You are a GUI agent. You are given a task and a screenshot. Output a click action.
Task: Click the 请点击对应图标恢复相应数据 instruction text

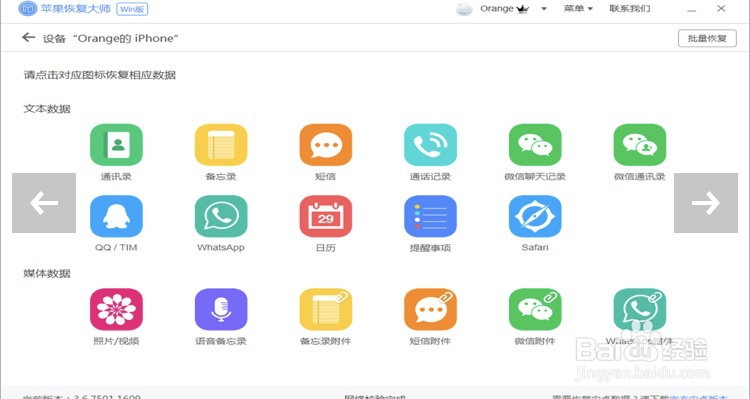point(100,75)
